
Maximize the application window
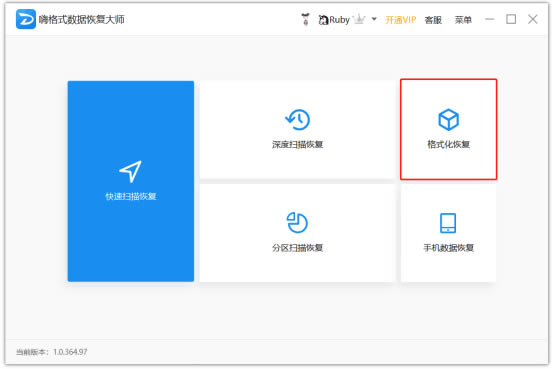(511, 19)
